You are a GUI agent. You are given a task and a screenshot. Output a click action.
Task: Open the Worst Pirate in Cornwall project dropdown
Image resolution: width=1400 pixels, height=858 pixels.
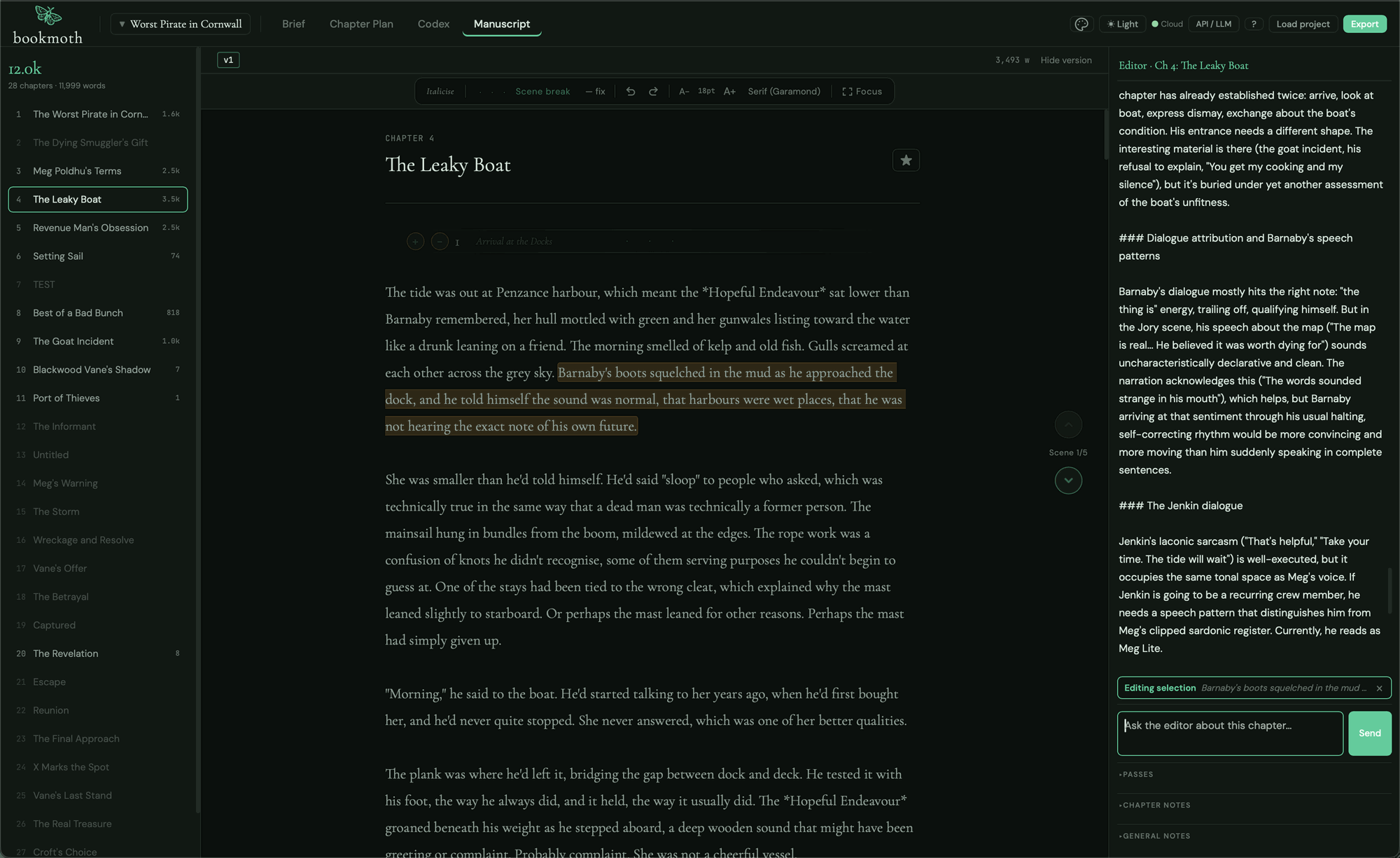tap(181, 24)
